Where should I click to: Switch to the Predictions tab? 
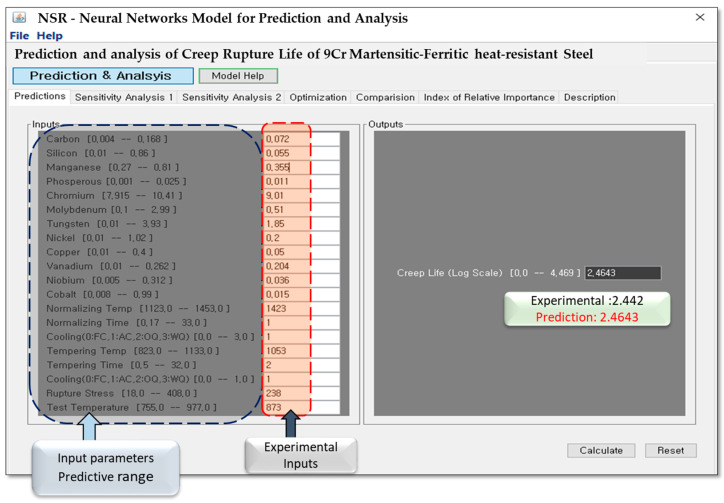[x=40, y=96]
